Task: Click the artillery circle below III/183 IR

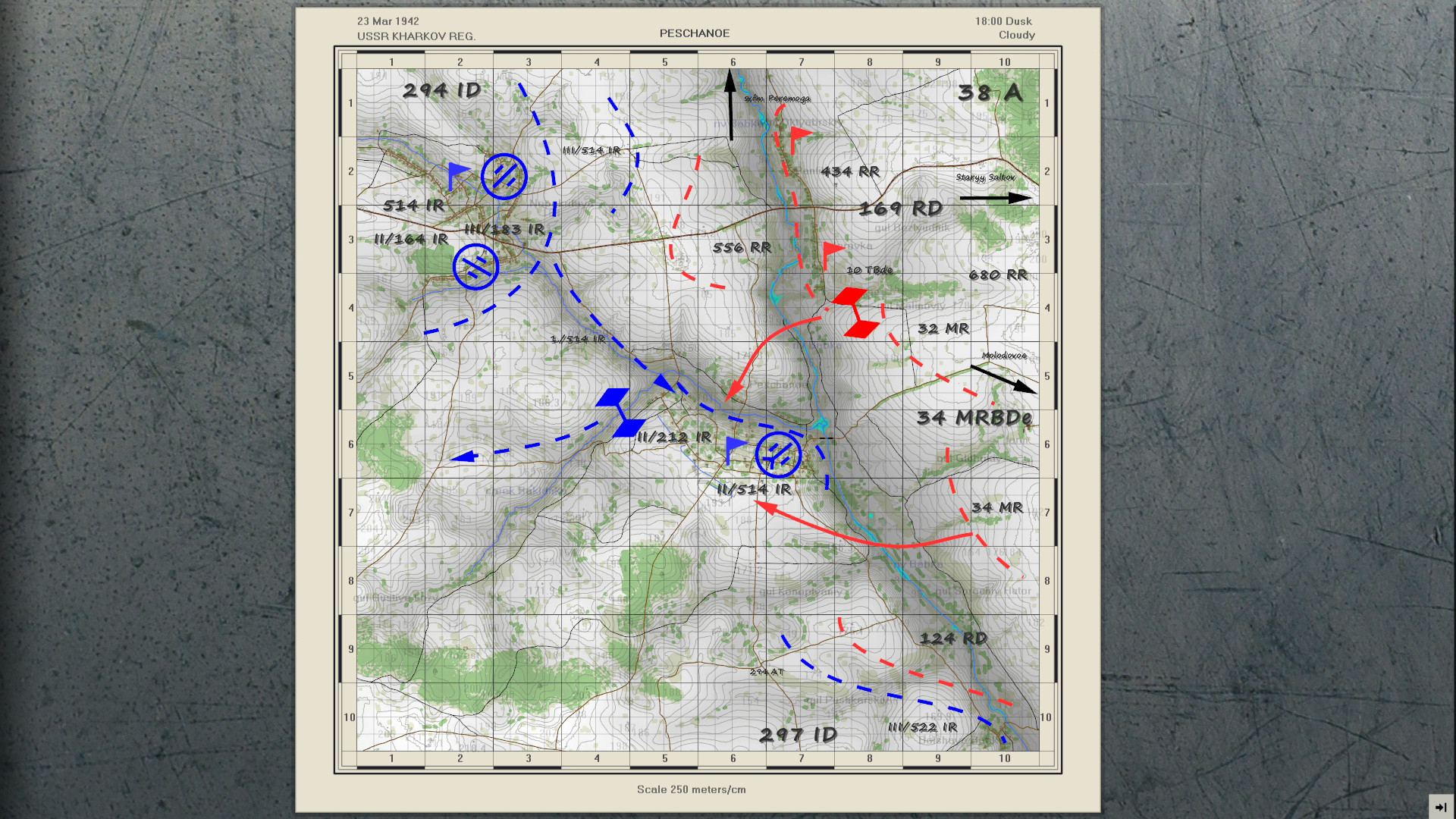Action: 476,266
